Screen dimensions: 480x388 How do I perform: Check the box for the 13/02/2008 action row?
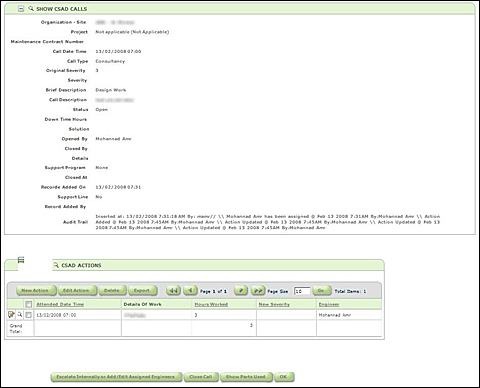click(x=29, y=315)
